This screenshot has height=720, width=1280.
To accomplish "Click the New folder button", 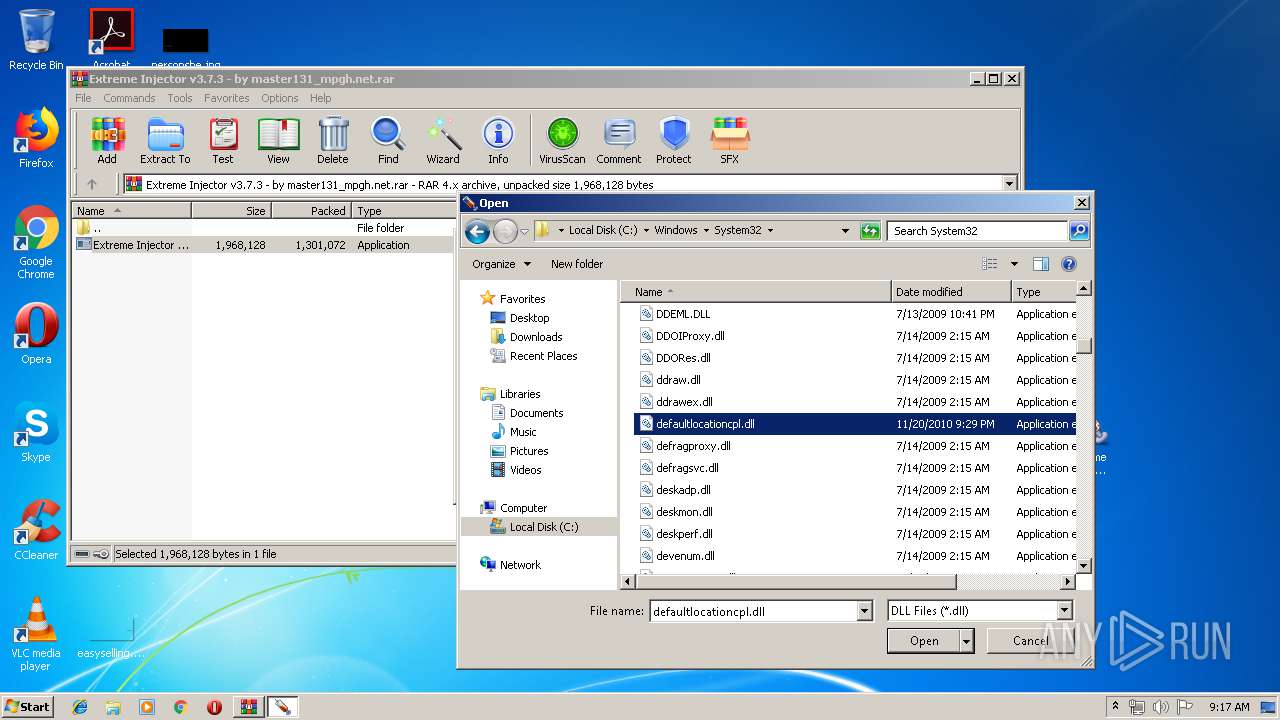I will (x=577, y=264).
